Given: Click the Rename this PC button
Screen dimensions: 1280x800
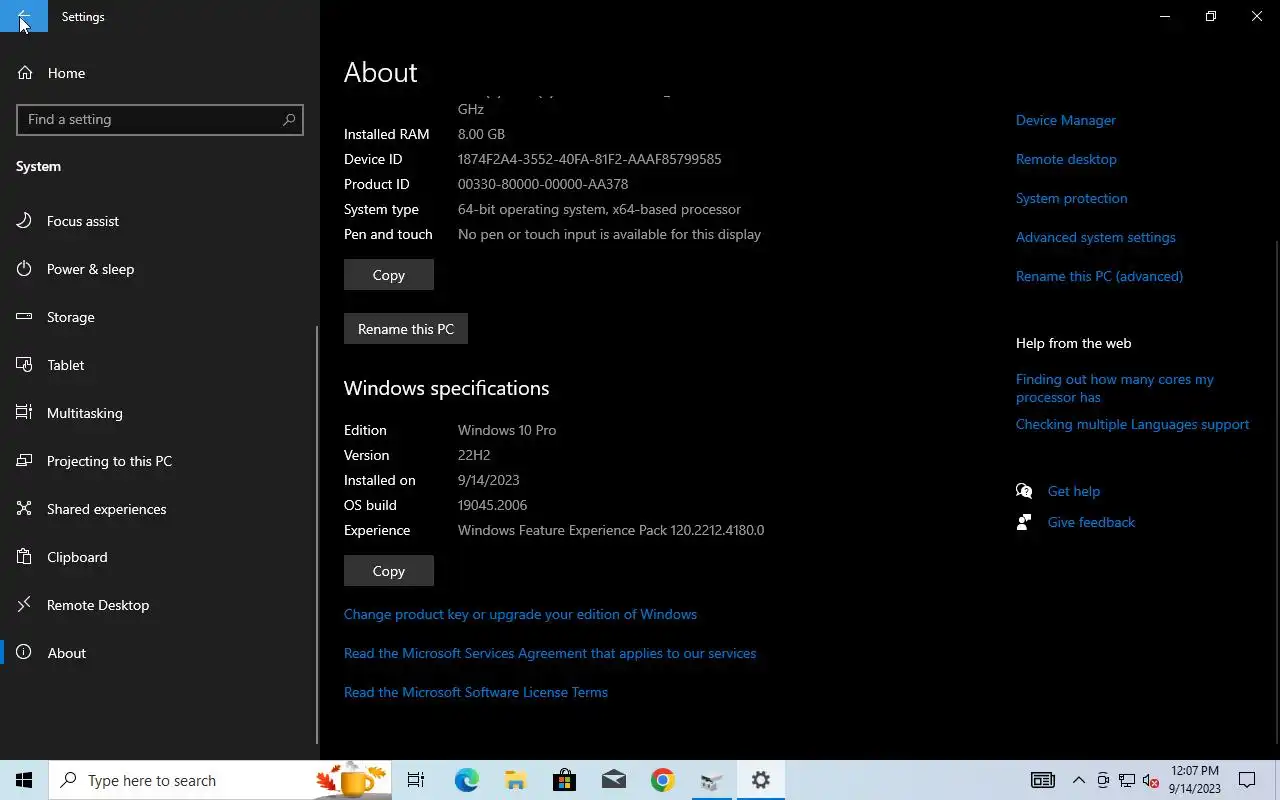Looking at the screenshot, I should pos(406,329).
